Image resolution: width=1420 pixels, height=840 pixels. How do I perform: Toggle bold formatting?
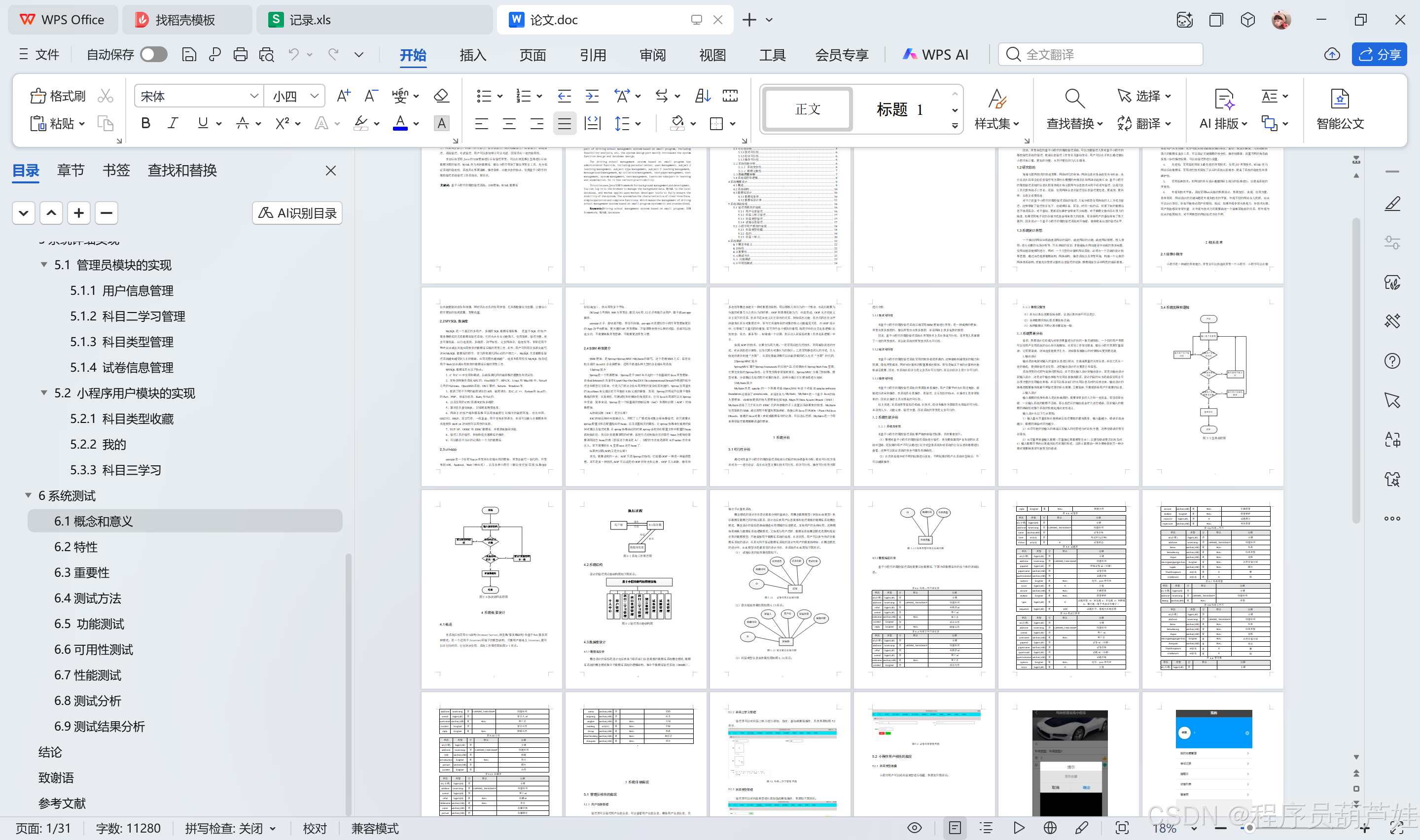pos(145,123)
